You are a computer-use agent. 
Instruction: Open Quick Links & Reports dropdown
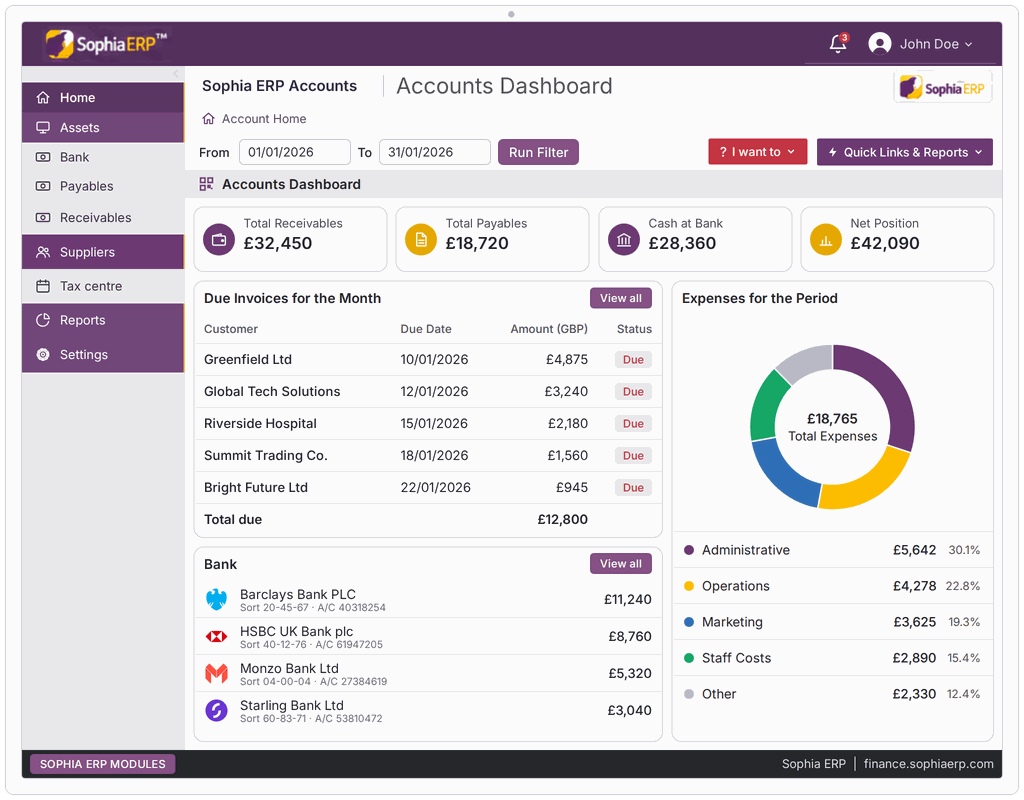[904, 152]
